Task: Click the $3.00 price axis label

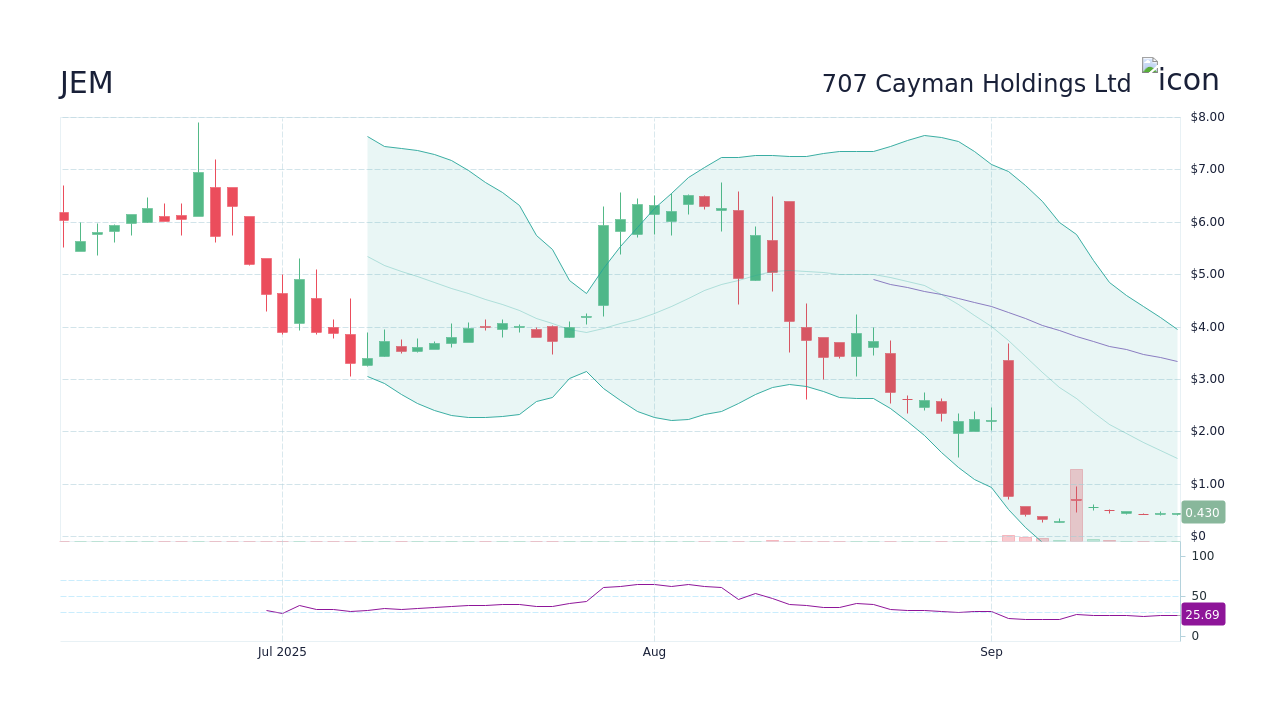Action: [x=1207, y=379]
